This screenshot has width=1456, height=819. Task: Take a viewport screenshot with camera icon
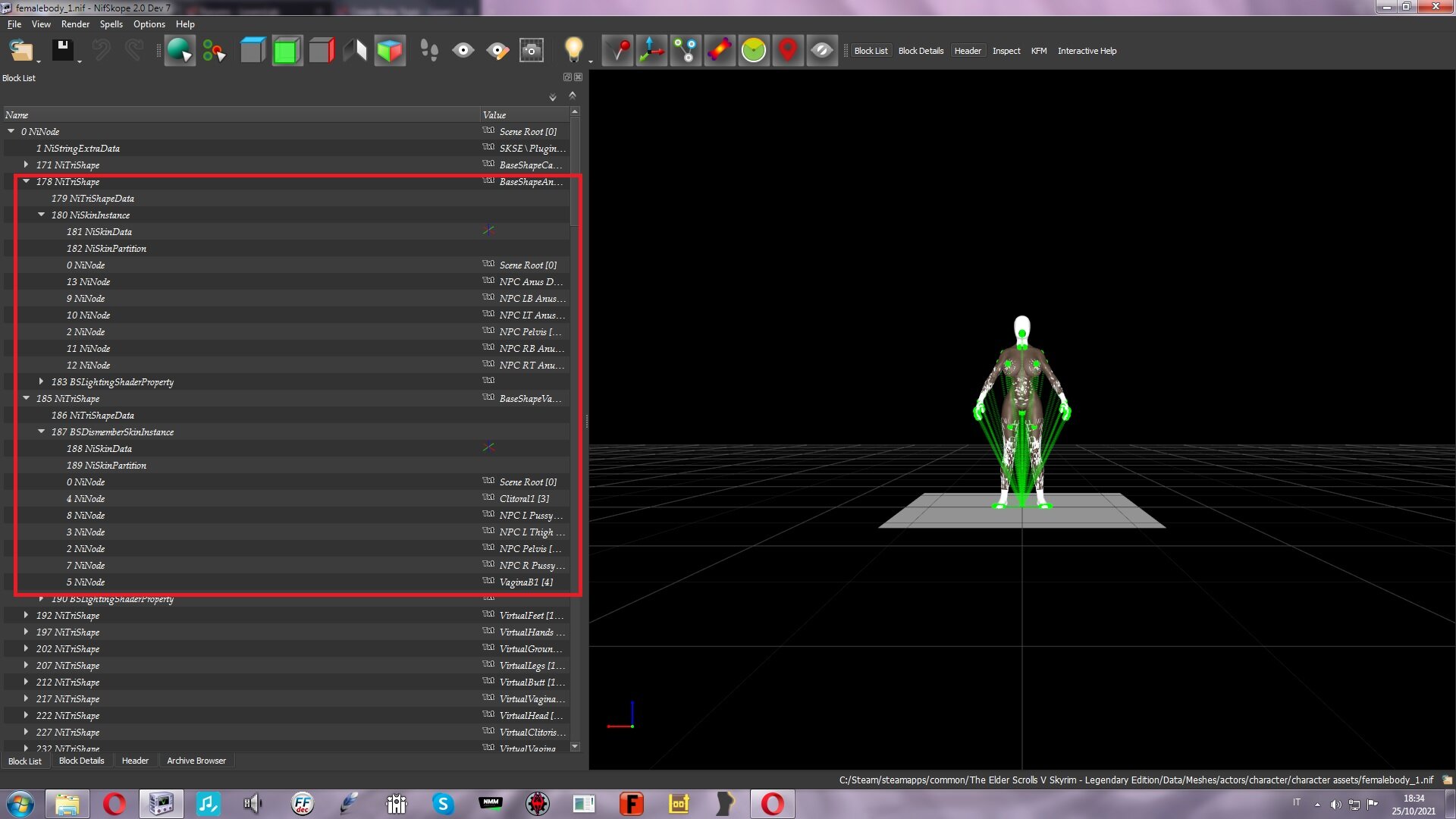pos(532,51)
